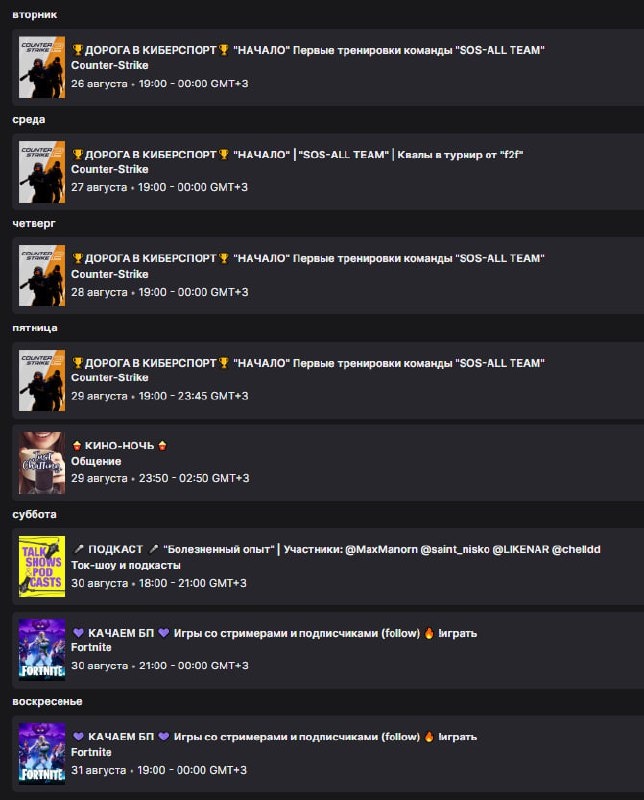644x800 pixels.
Task: Click the purple heart icon before Sunday's КАЧАЕМ БП
Action: 78,737
